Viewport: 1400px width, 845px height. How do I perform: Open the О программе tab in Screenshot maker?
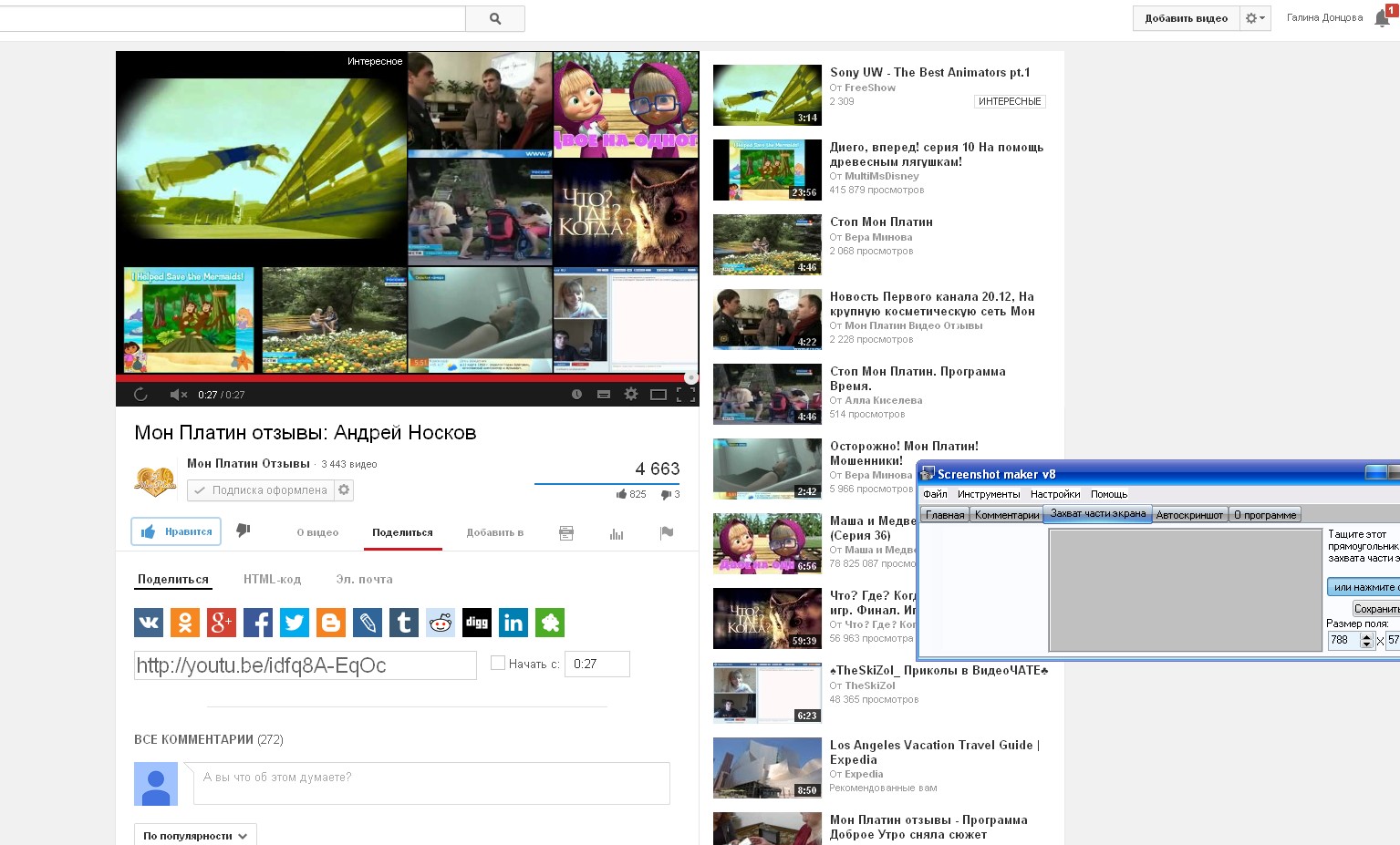coord(1265,515)
